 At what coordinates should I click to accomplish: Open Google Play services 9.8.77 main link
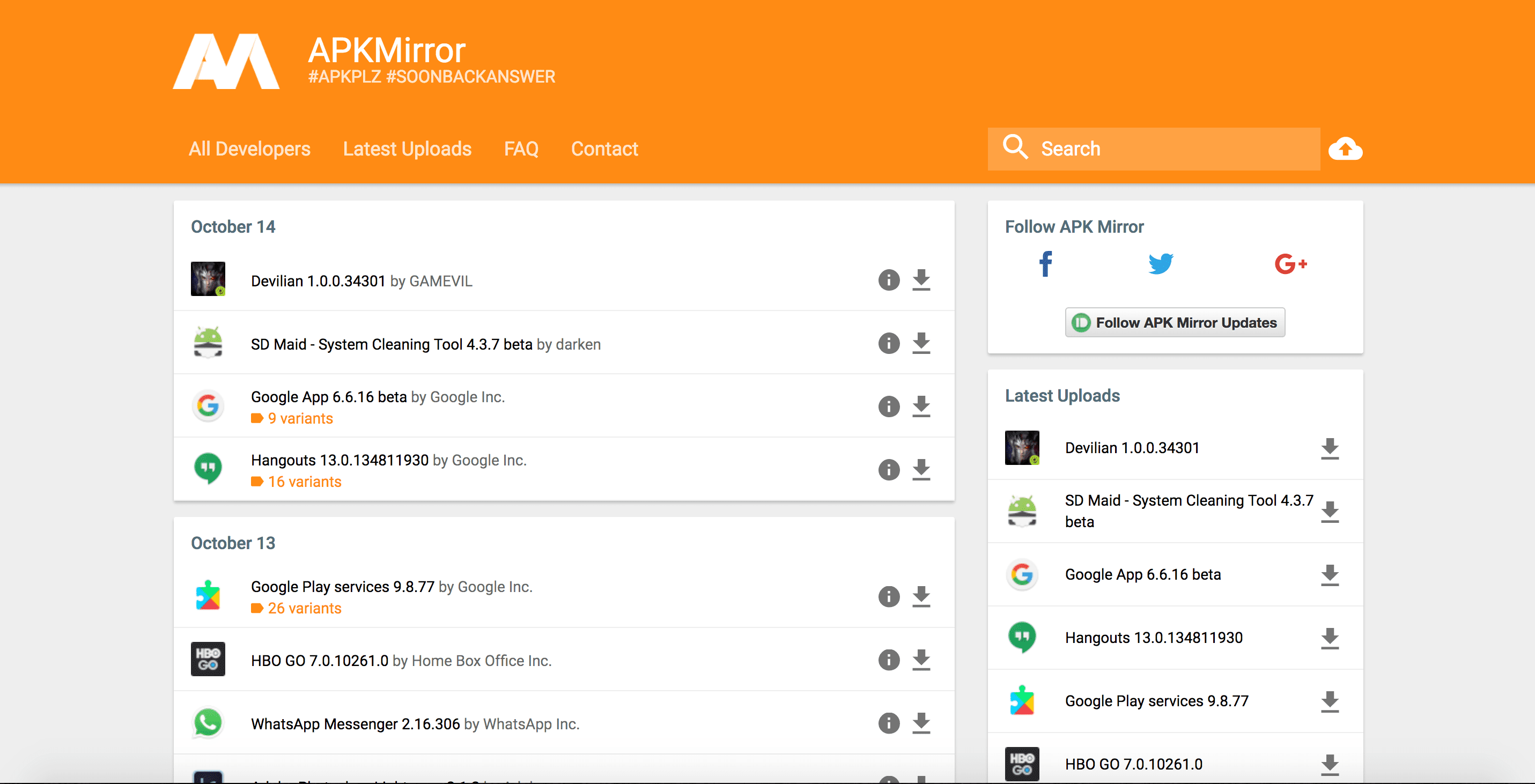click(343, 587)
